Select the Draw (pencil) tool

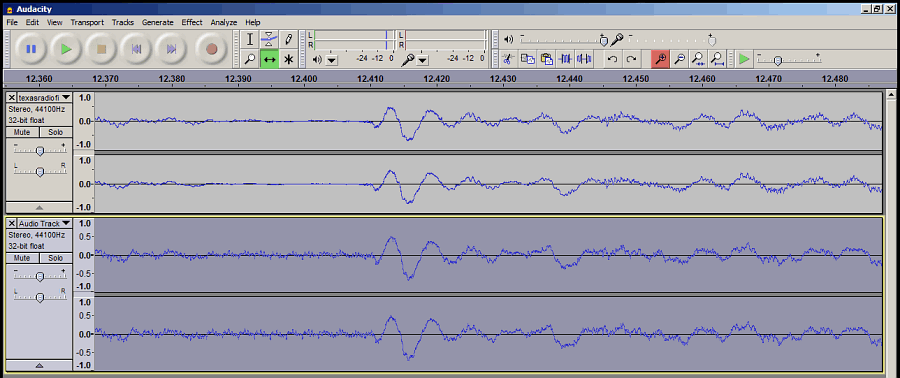click(288, 40)
